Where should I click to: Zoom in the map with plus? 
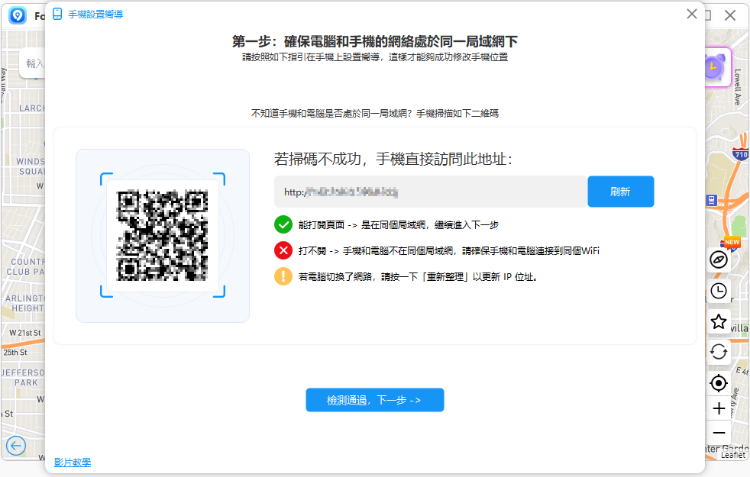pos(718,409)
